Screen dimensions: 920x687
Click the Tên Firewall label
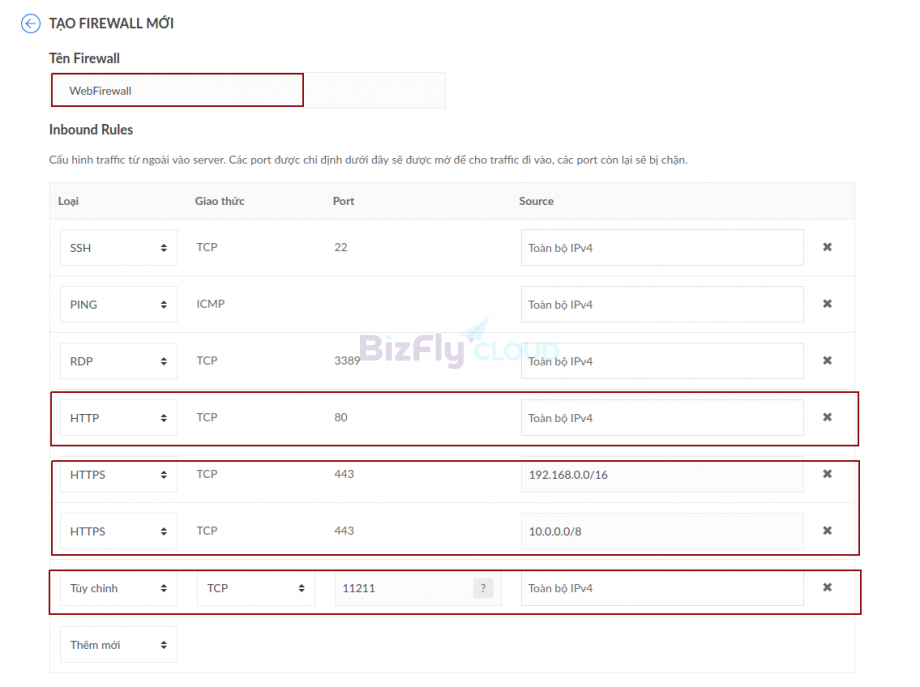click(x=84, y=58)
